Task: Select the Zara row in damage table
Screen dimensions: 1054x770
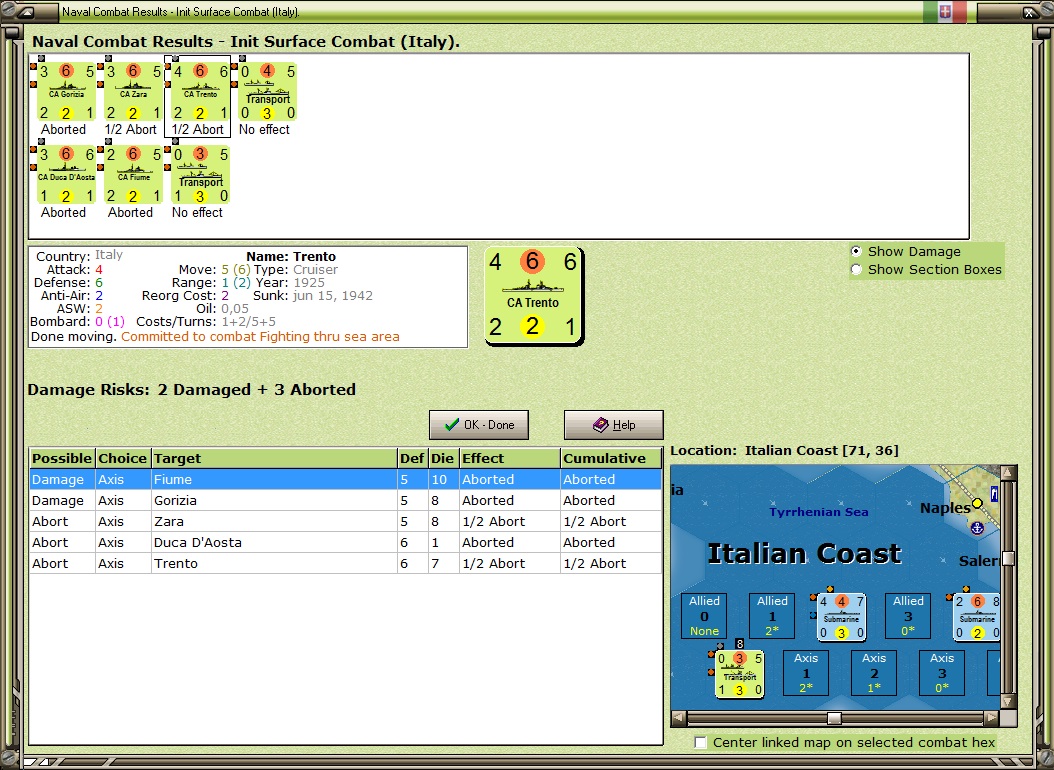Action: tap(346, 521)
